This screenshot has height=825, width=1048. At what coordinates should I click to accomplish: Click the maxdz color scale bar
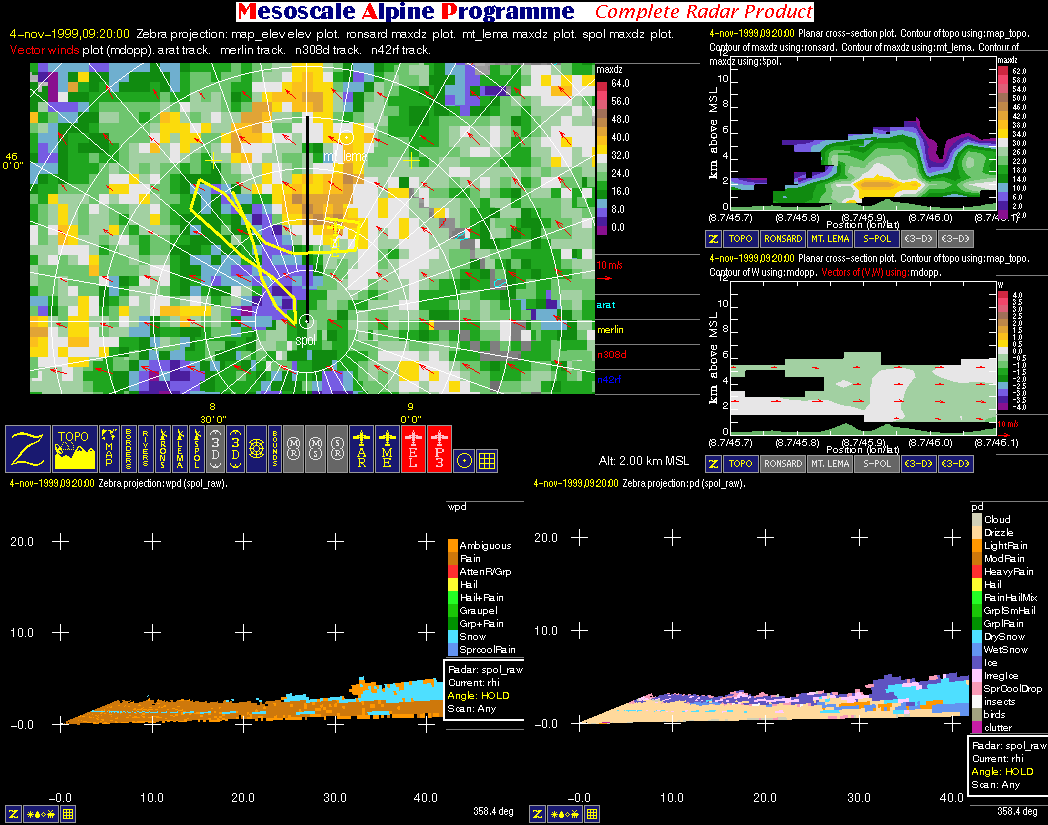602,158
